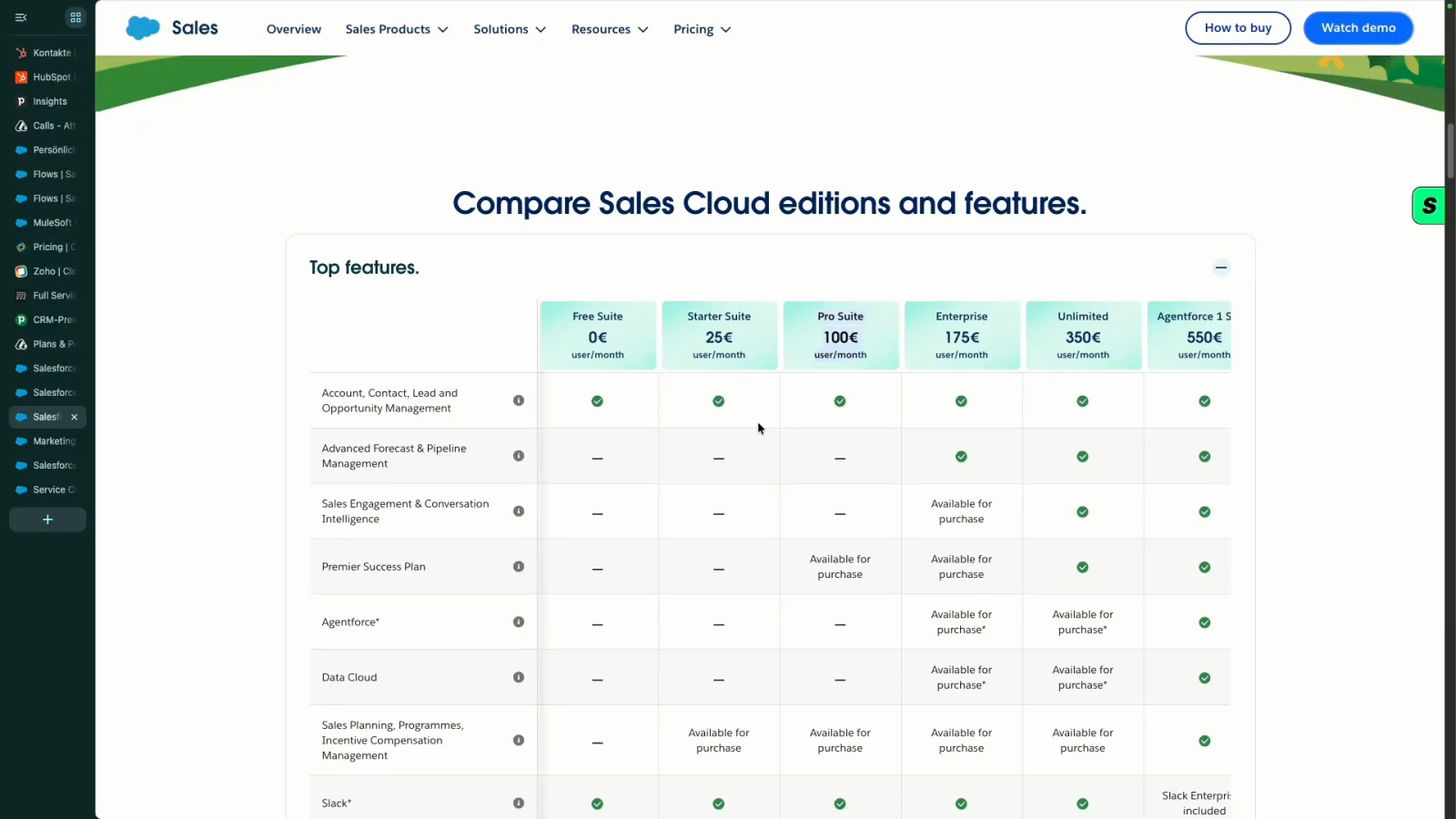The width and height of the screenshot is (1456, 819).
Task: Select the Starter Suite plan header
Action: click(719, 335)
